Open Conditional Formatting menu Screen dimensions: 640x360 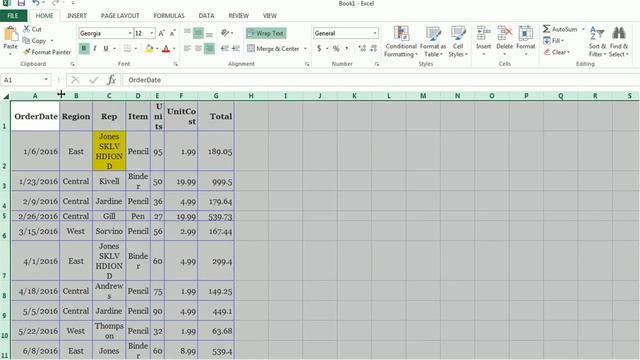[x=401, y=42]
